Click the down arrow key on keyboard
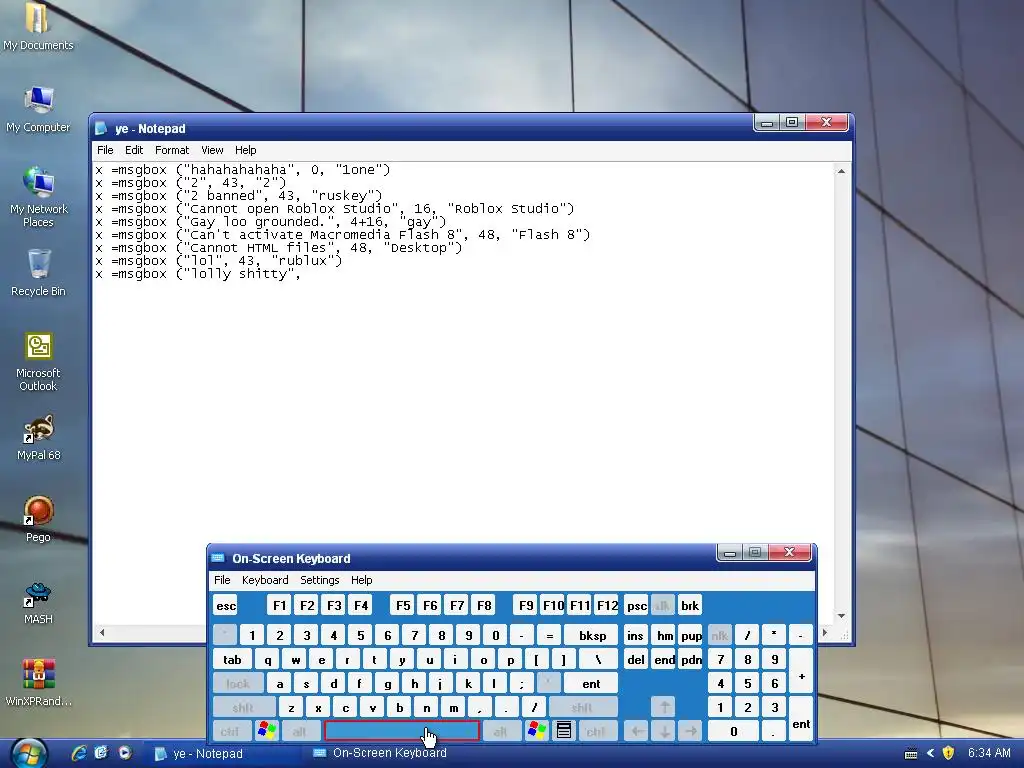This screenshot has width=1024, height=768. tap(664, 731)
